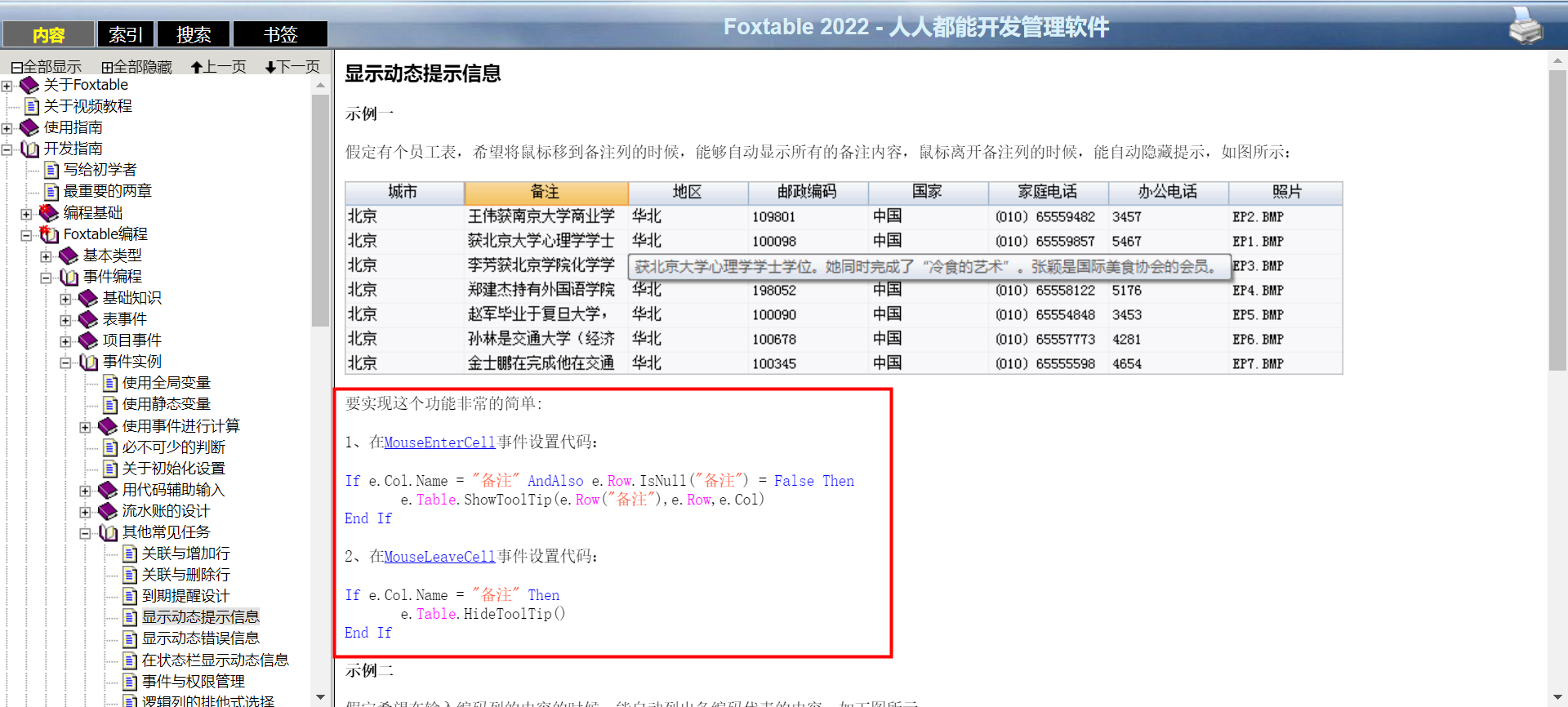The width and height of the screenshot is (1568, 707).
Task: Click the page icon beside 最重要的两章
Action: click(51, 191)
